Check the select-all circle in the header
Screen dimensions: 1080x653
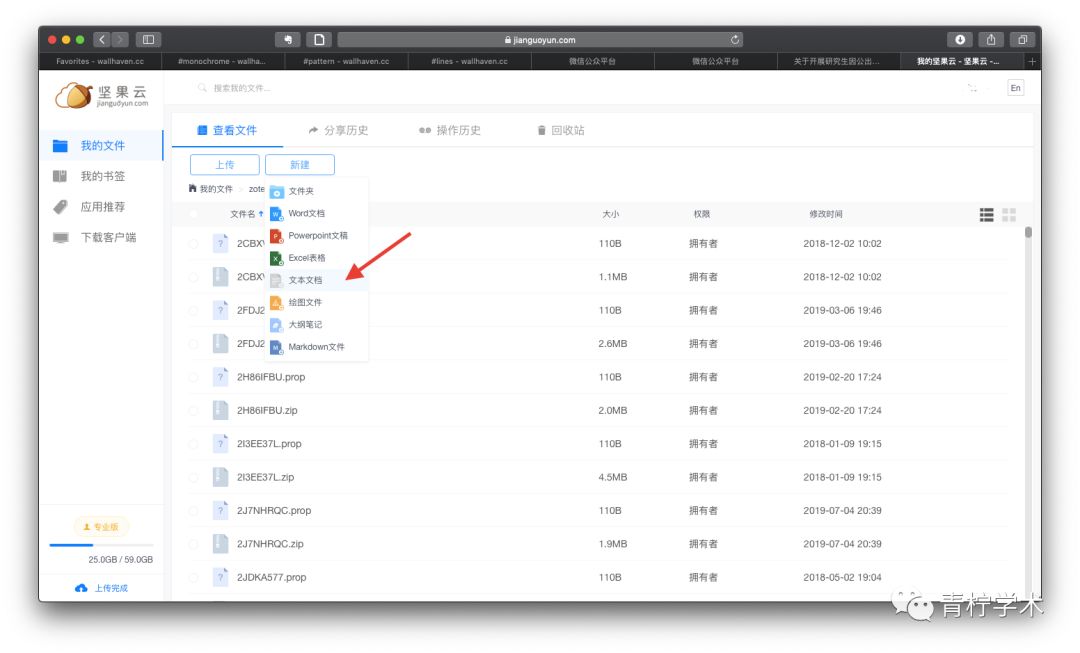click(193, 212)
